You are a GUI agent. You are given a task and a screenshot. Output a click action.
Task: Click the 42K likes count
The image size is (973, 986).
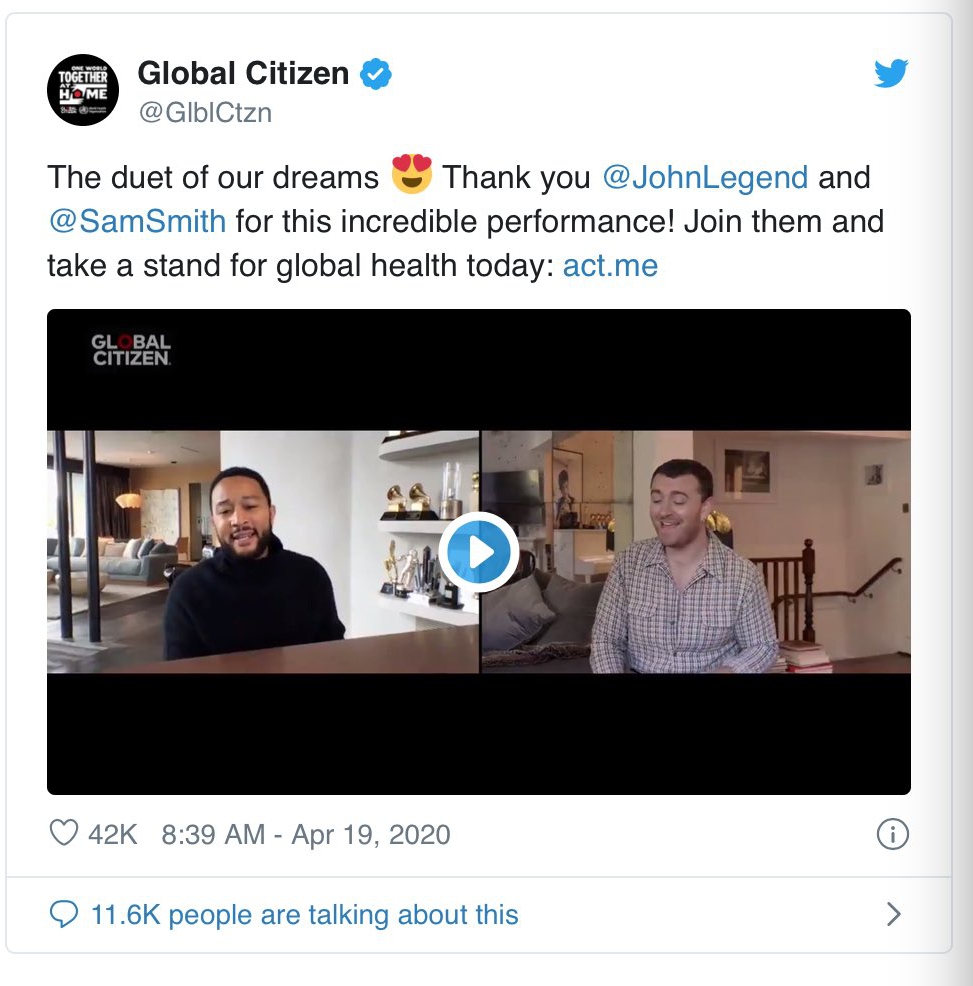[112, 834]
